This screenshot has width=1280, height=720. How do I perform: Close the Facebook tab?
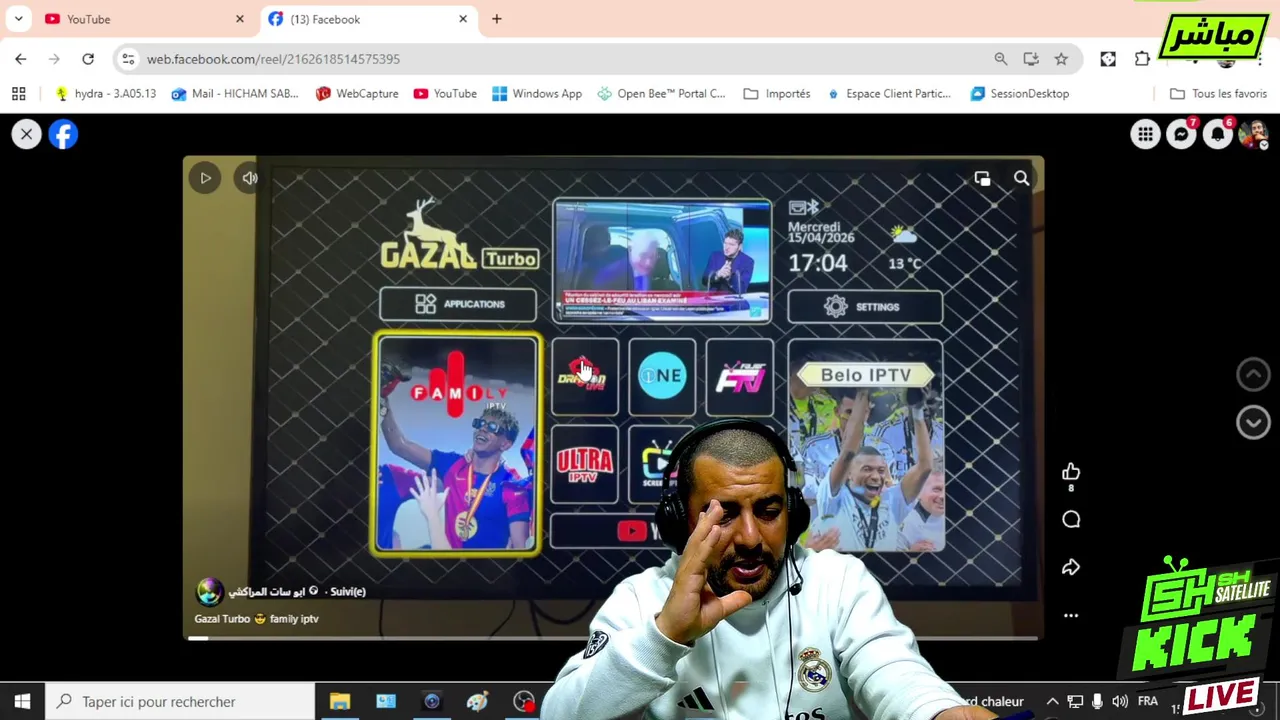[x=463, y=19]
